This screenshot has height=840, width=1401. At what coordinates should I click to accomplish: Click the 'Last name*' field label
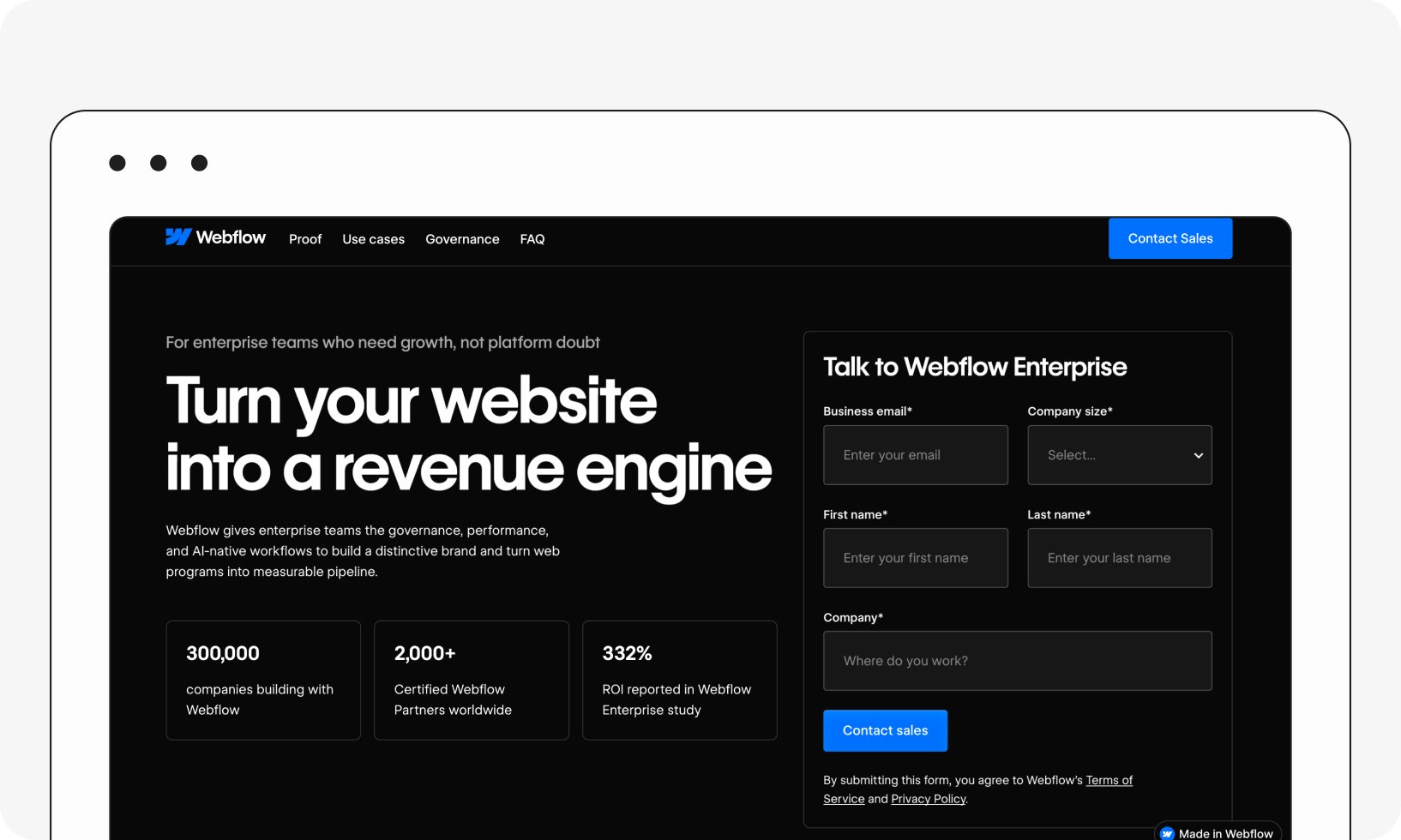[1059, 514]
